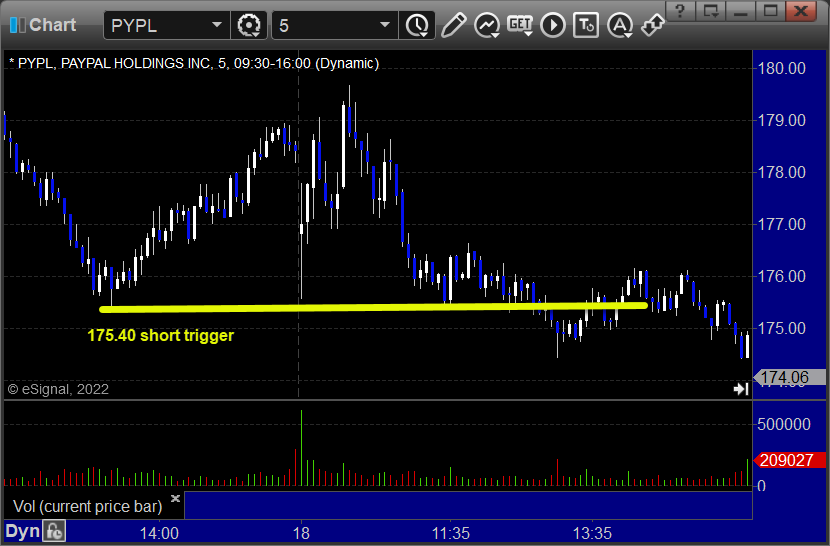Click the question mark help button
The width and height of the screenshot is (830, 546).
coord(681,11)
